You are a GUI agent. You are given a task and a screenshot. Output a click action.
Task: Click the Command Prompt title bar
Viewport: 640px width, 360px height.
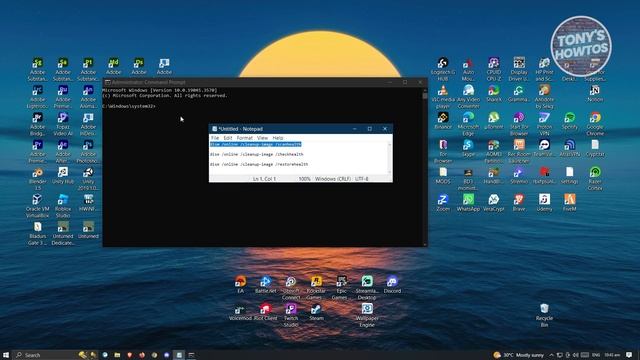click(245, 82)
